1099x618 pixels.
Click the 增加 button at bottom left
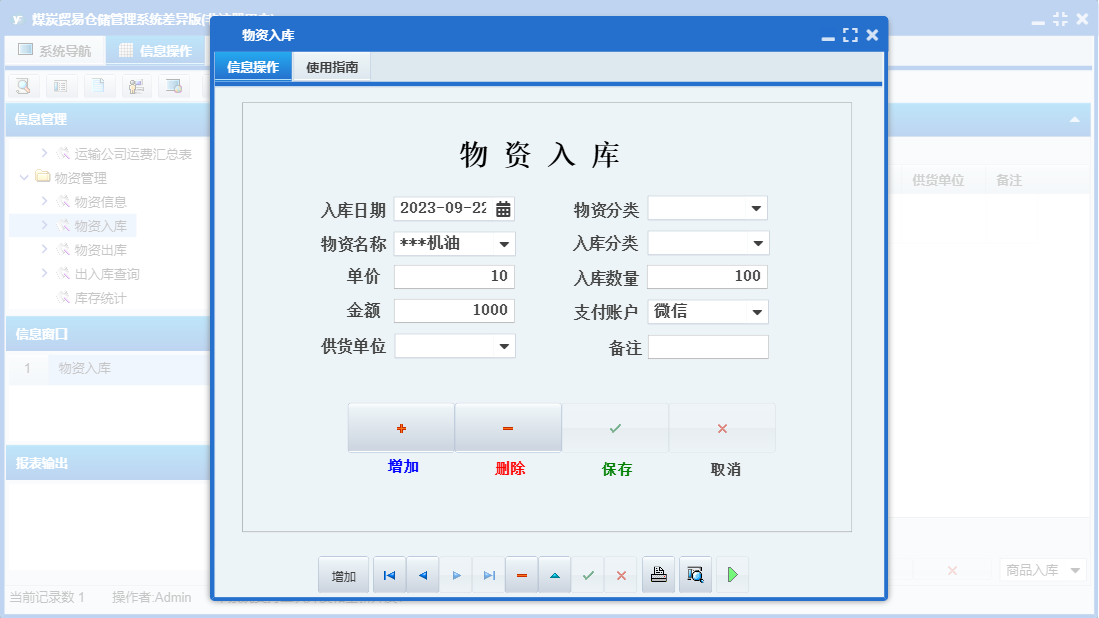tap(343, 574)
